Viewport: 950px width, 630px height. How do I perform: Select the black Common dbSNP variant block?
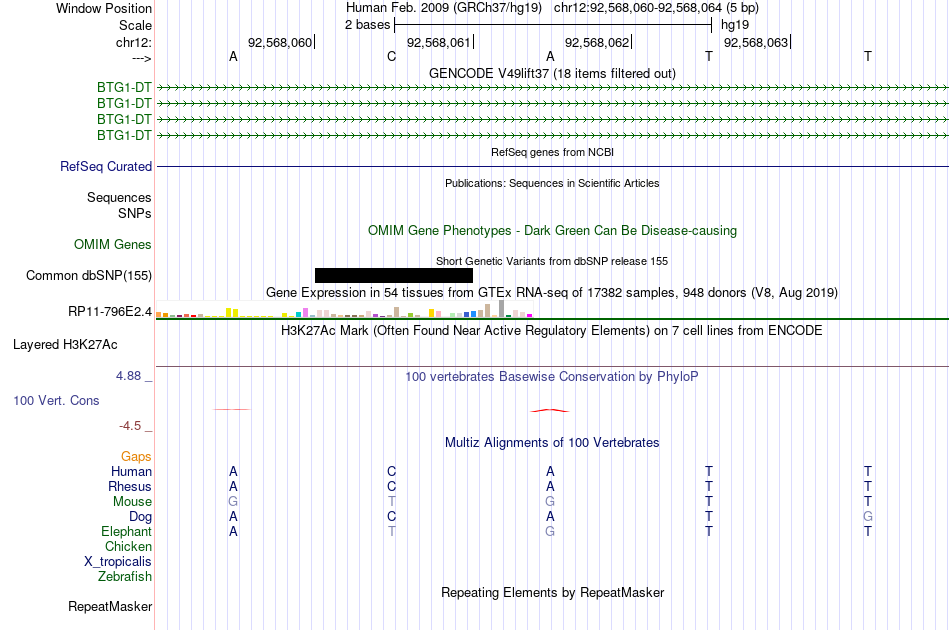(394, 275)
